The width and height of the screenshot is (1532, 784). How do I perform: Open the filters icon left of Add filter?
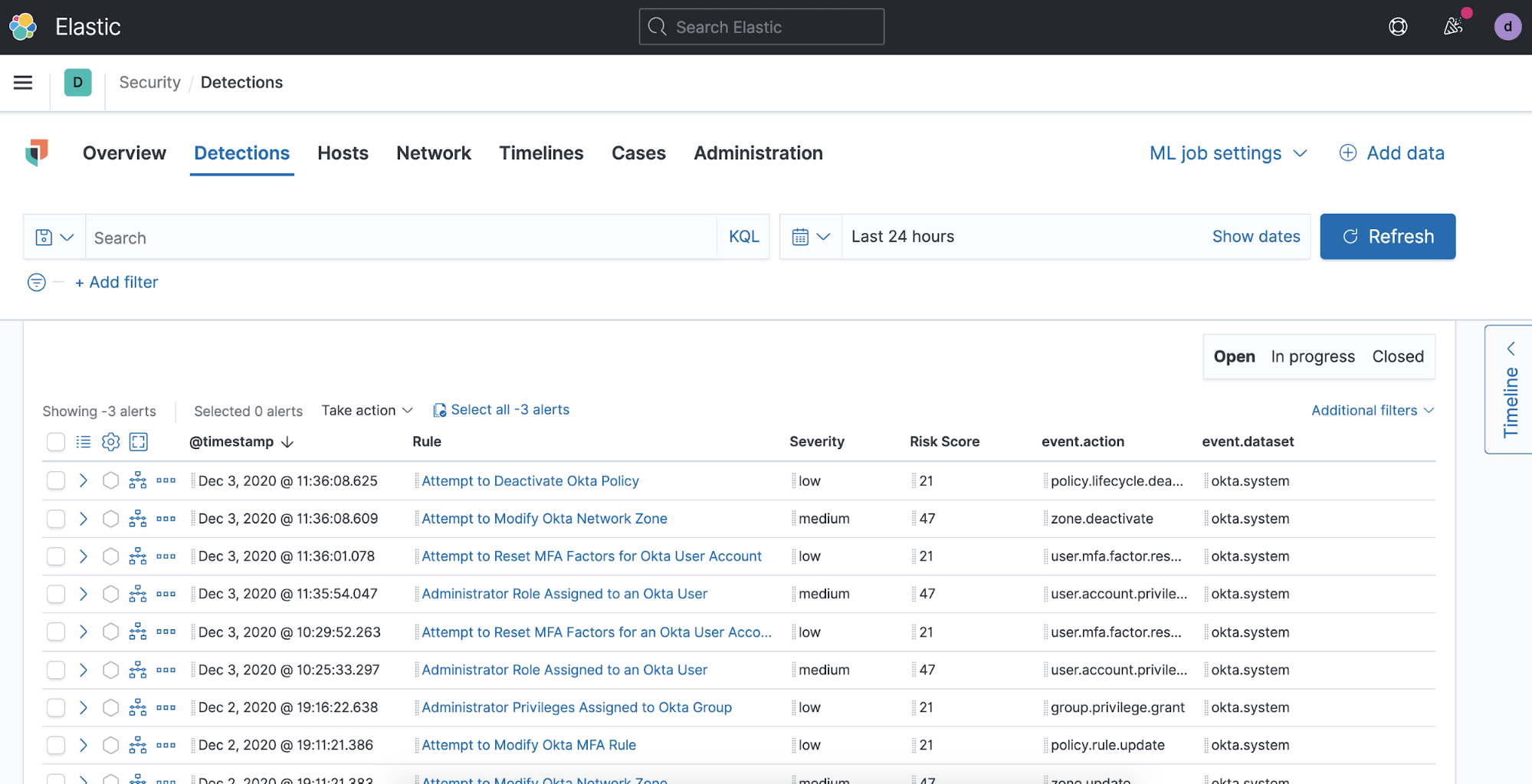tap(35, 282)
